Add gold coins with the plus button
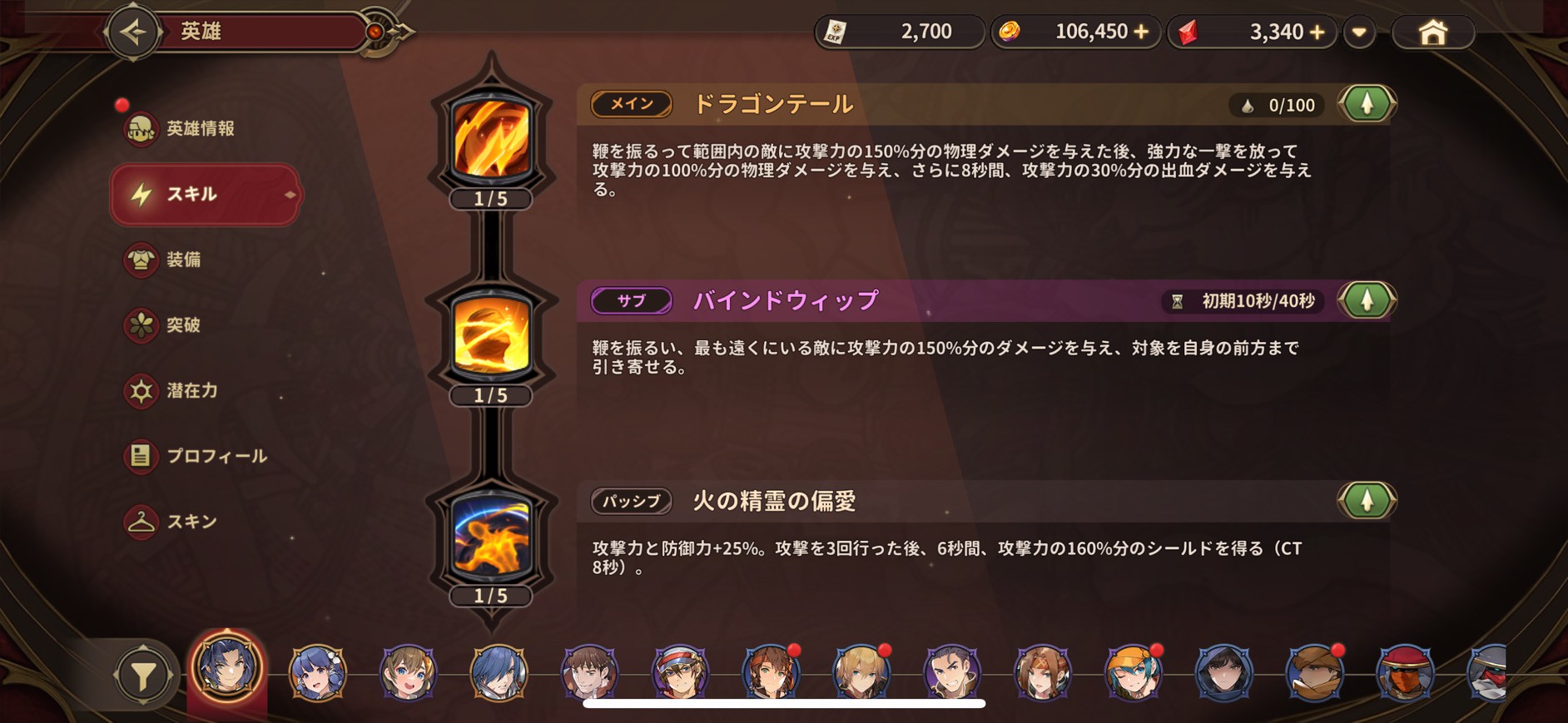Image resolution: width=1568 pixels, height=723 pixels. point(1141,32)
